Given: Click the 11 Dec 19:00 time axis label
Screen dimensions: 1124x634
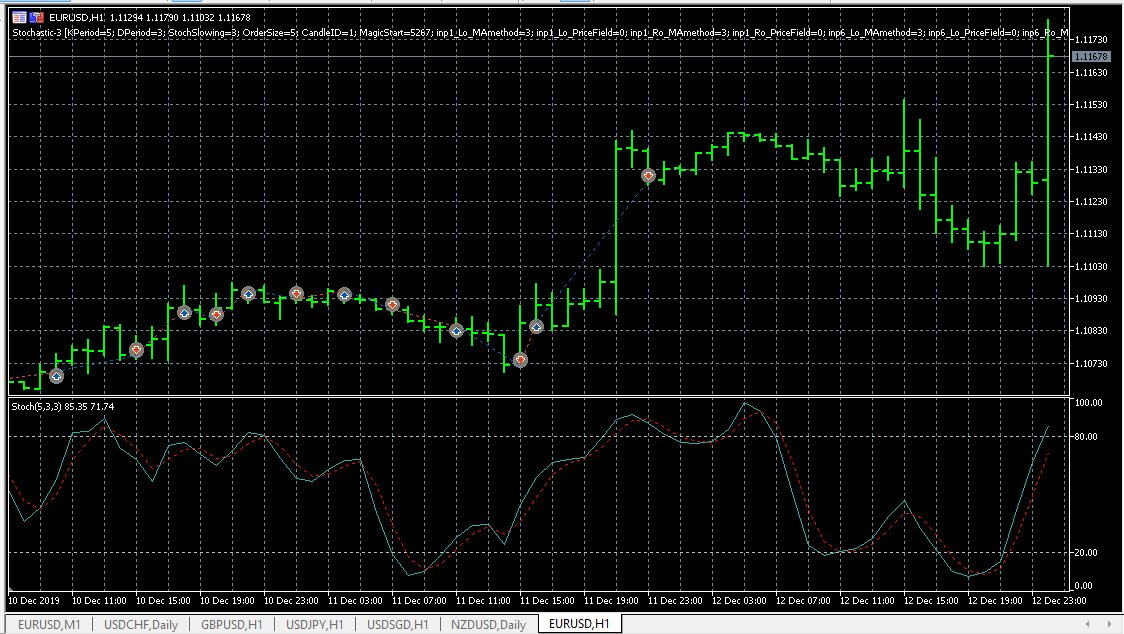Looking at the screenshot, I should tap(611, 600).
